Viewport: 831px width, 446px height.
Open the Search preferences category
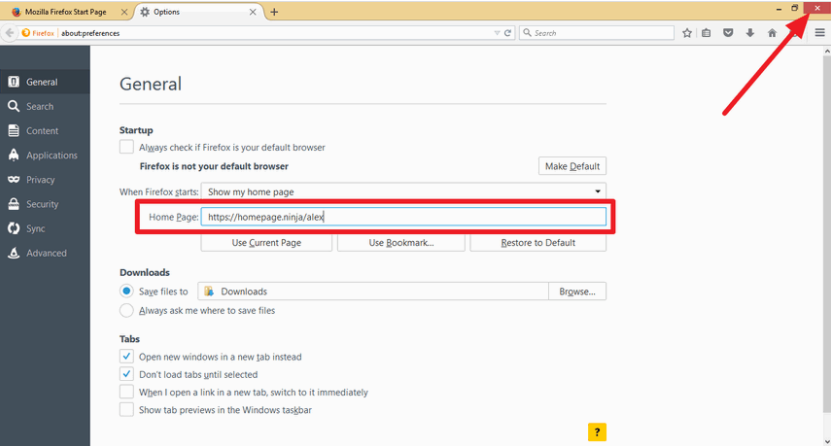tap(45, 106)
